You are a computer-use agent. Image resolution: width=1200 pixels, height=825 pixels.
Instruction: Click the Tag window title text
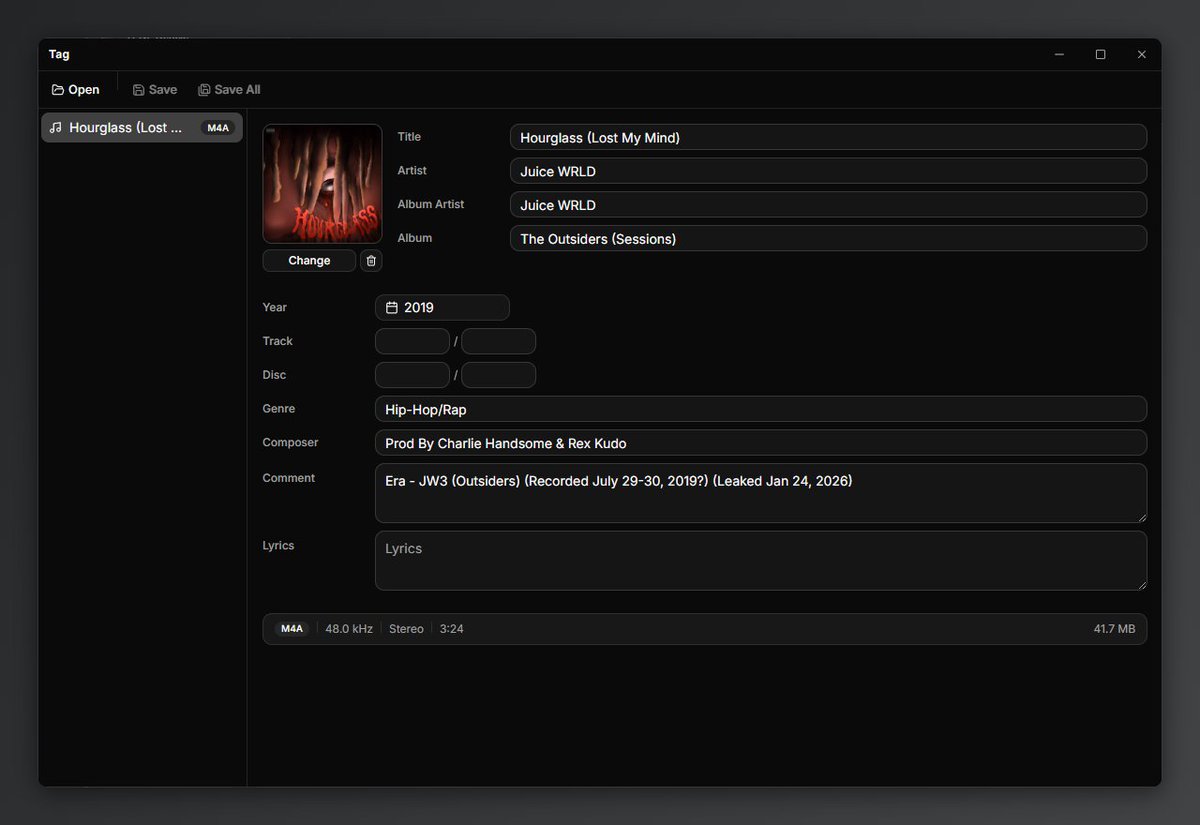click(x=59, y=54)
